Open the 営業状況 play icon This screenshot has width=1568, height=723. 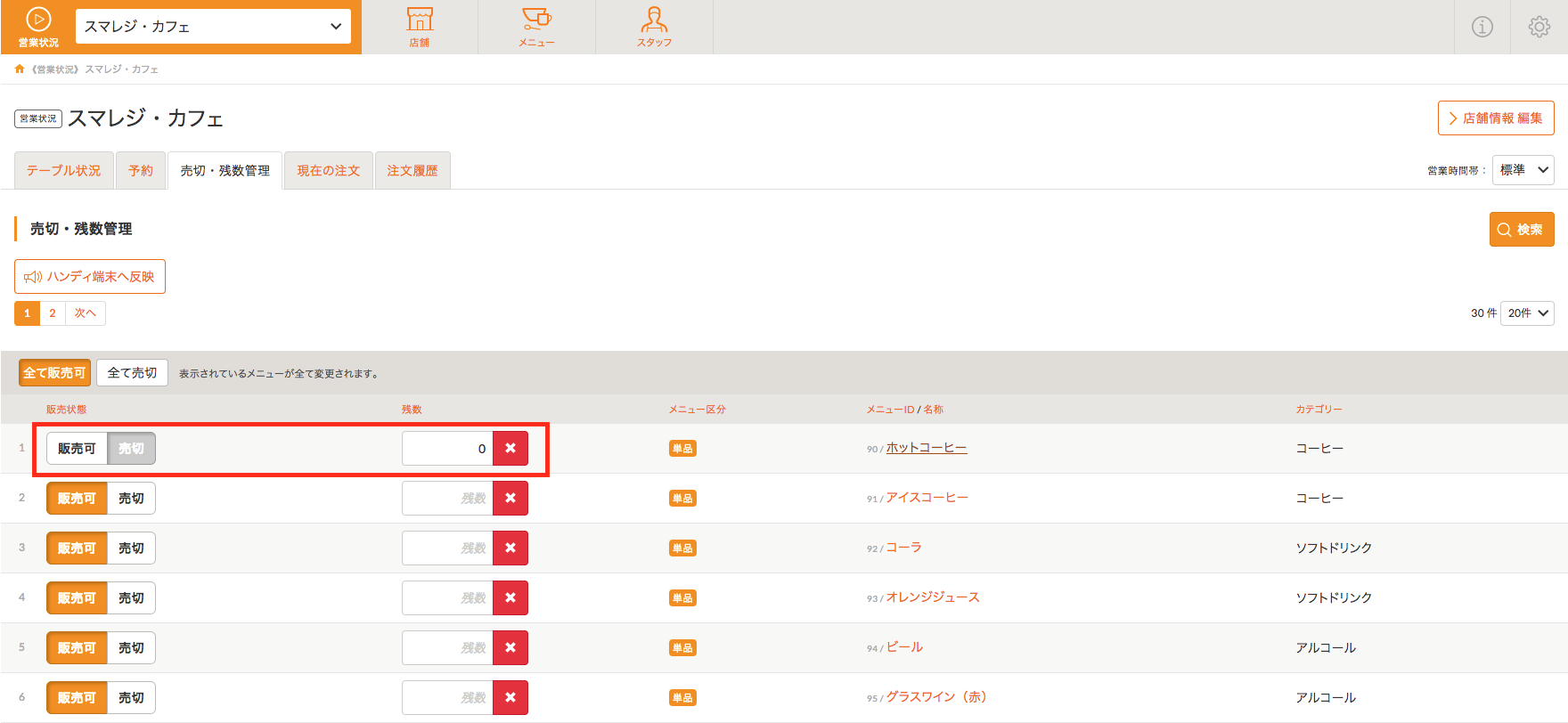coord(38,27)
